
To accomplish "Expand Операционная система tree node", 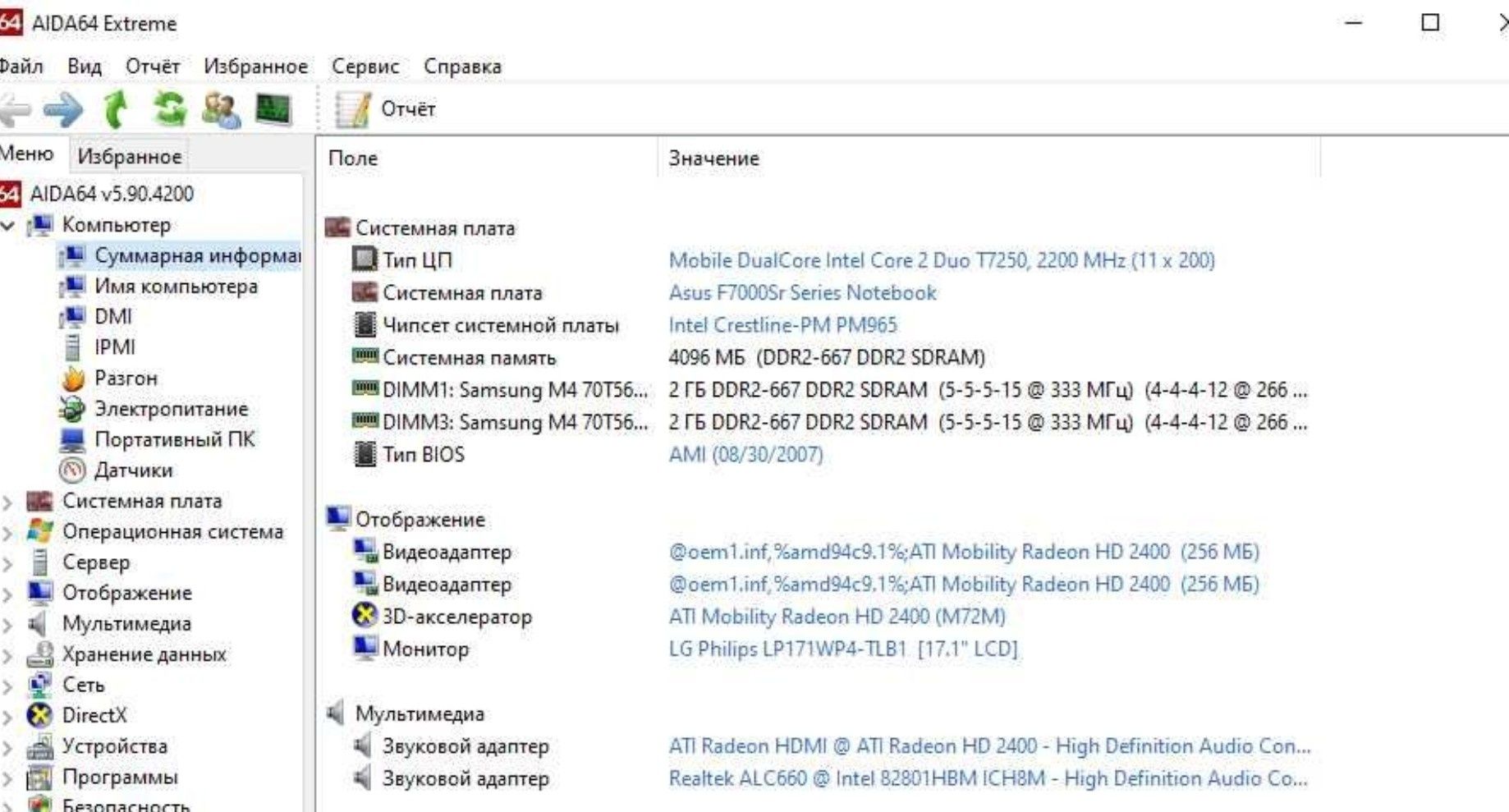I will [x=8, y=532].
